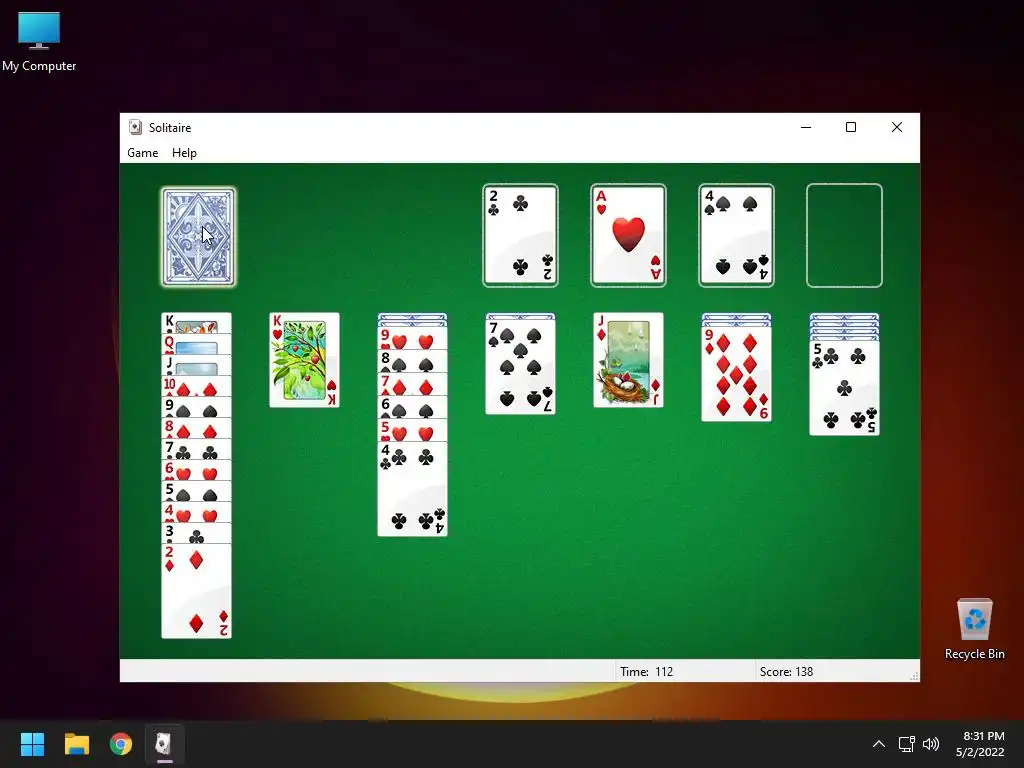1024x768 pixels.
Task: Select the 4 of hearts card
Action: (197, 512)
